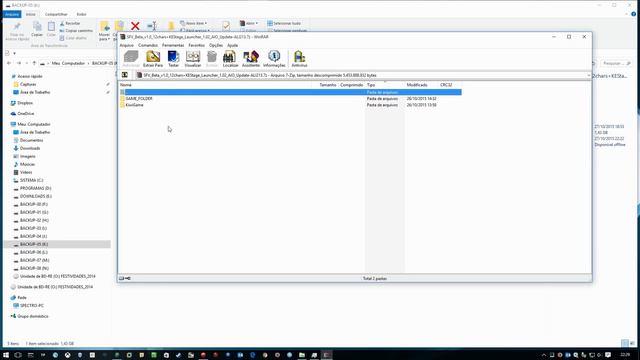Viewport: 640px width, 360px height.
Task: Click the Modificado column header in WinRAR
Action: pyautogui.click(x=417, y=85)
